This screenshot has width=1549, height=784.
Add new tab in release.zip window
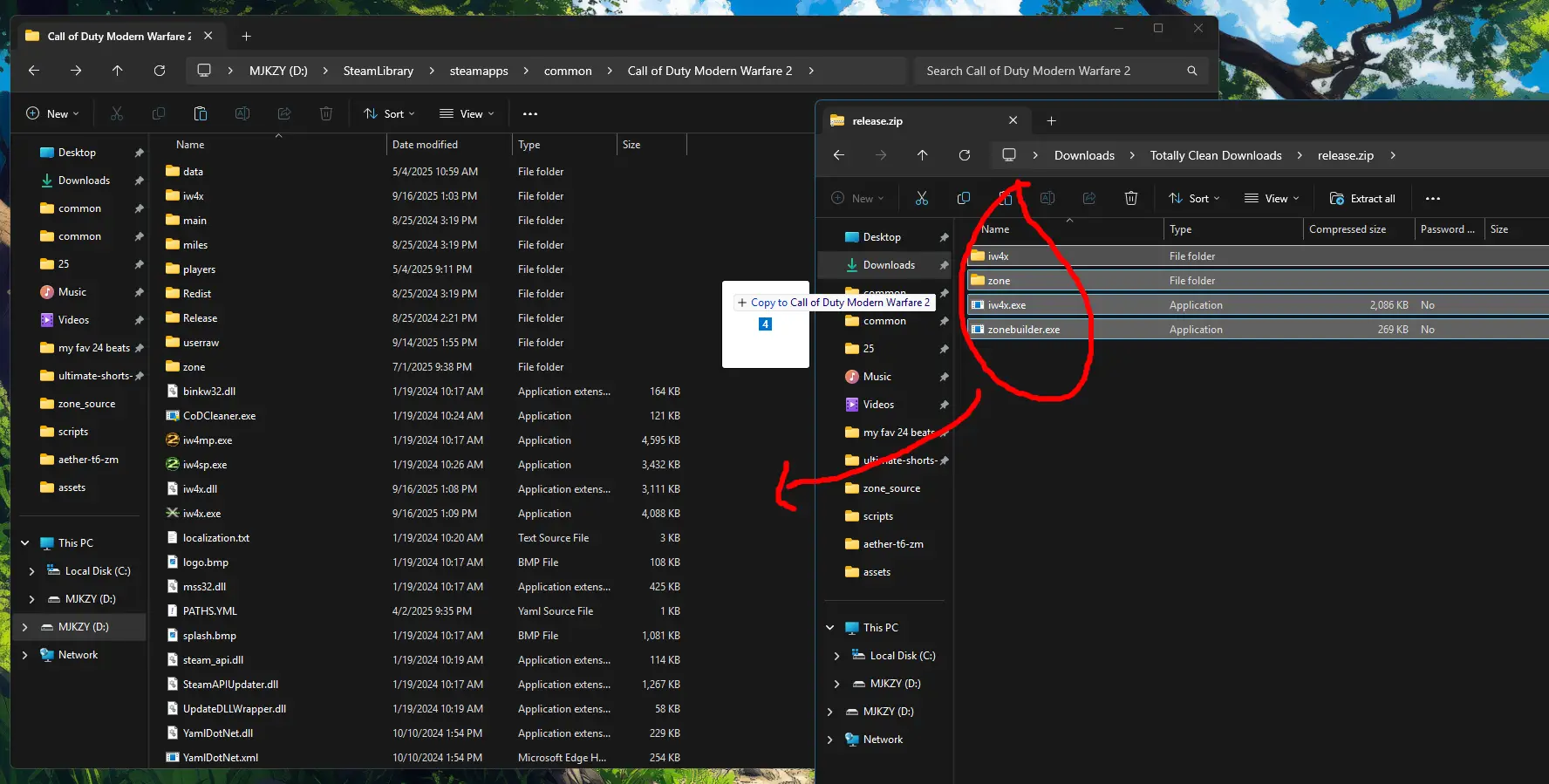tap(1052, 120)
